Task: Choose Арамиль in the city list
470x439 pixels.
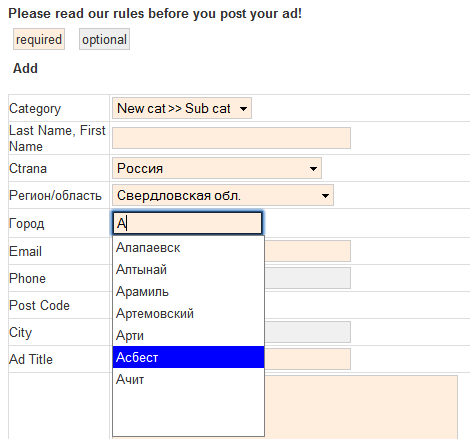Action: pyautogui.click(x=188, y=292)
